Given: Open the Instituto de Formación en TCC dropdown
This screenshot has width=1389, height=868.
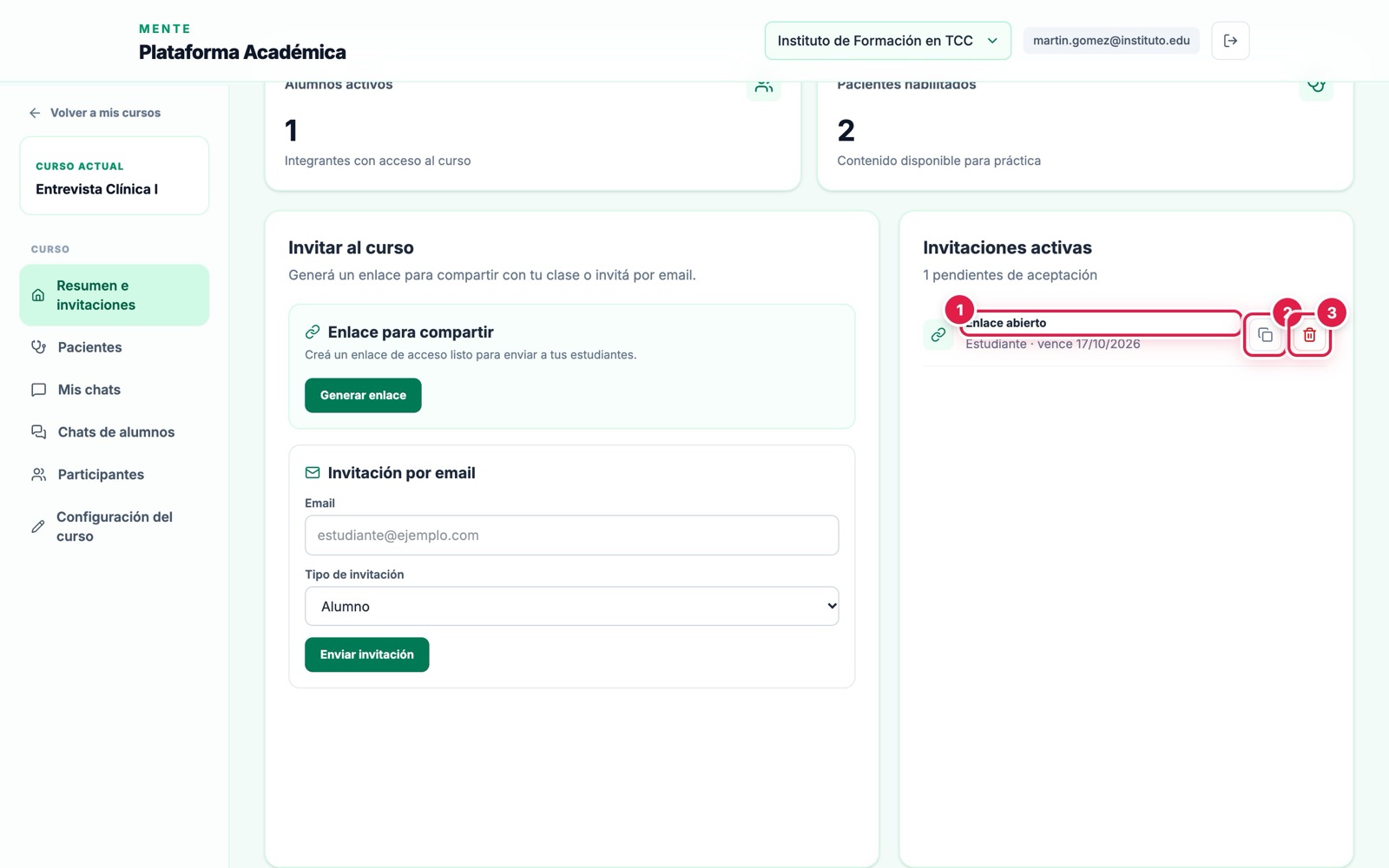Looking at the screenshot, I should pyautogui.click(x=887, y=41).
